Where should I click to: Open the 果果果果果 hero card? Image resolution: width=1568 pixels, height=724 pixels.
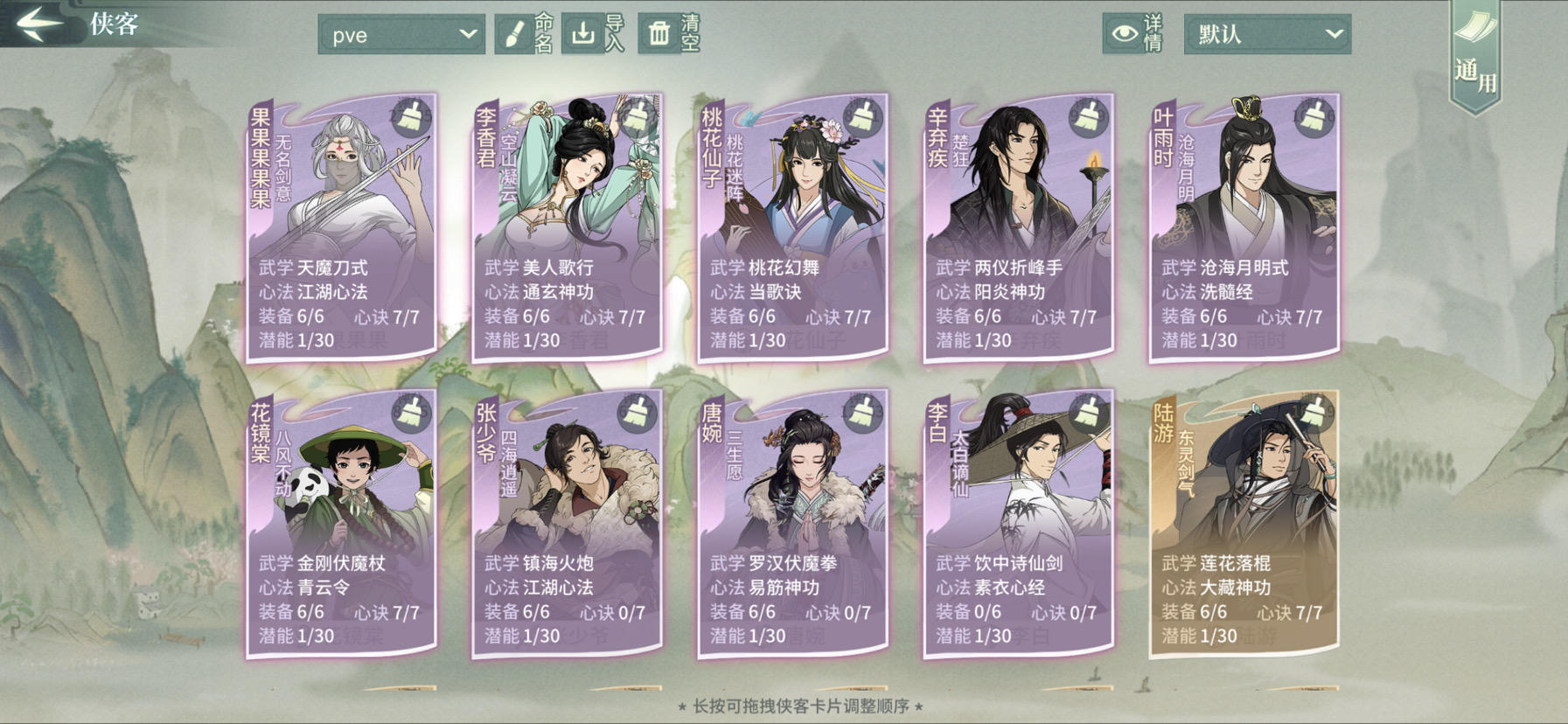(x=341, y=227)
